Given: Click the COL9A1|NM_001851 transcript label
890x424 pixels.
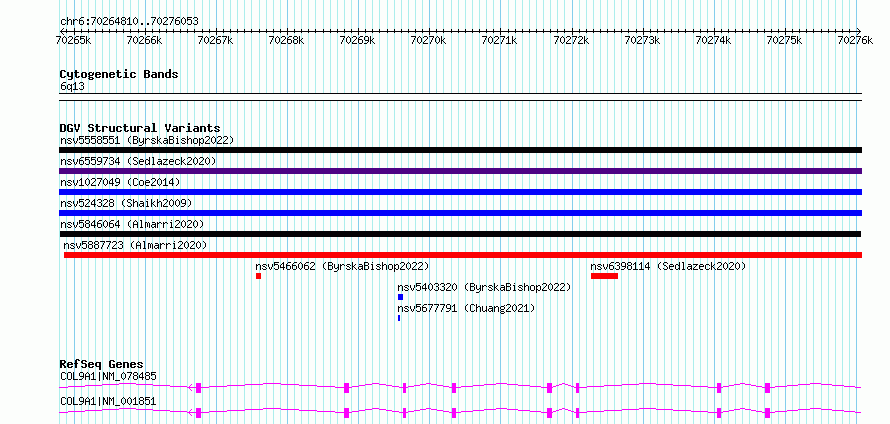Looking at the screenshot, I should tap(108, 402).
